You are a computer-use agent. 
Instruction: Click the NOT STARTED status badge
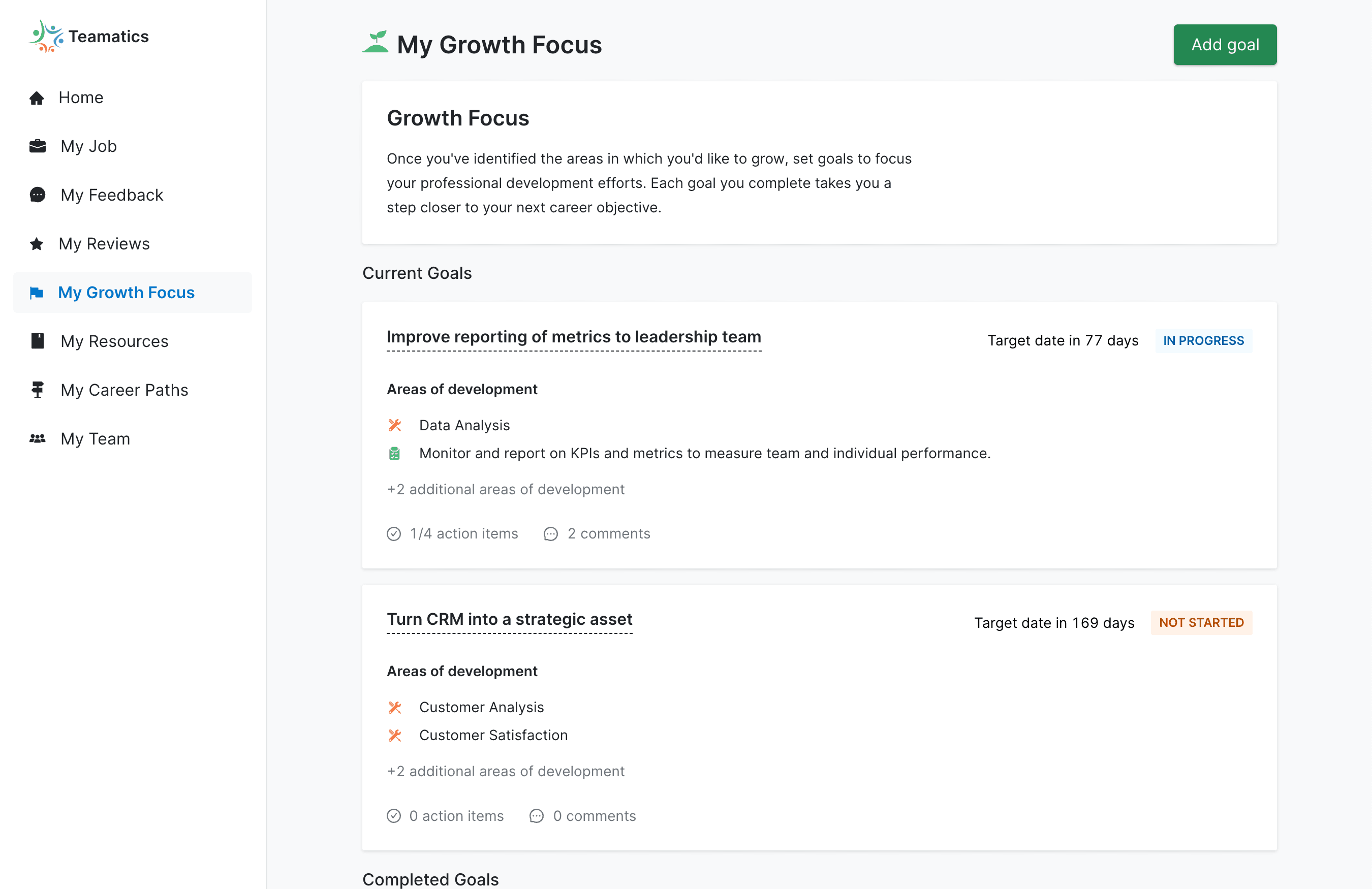point(1201,623)
